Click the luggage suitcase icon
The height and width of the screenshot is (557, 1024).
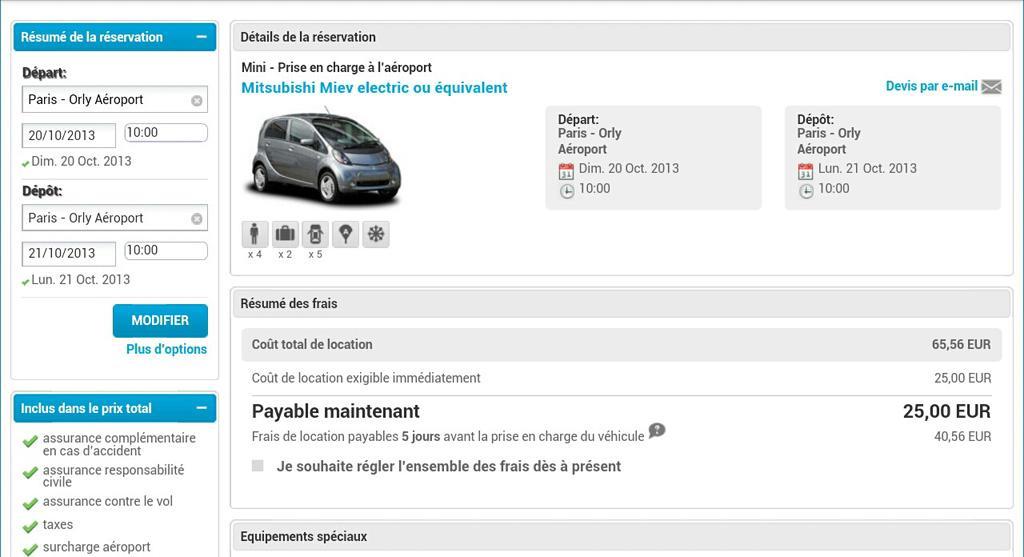pyautogui.click(x=285, y=234)
